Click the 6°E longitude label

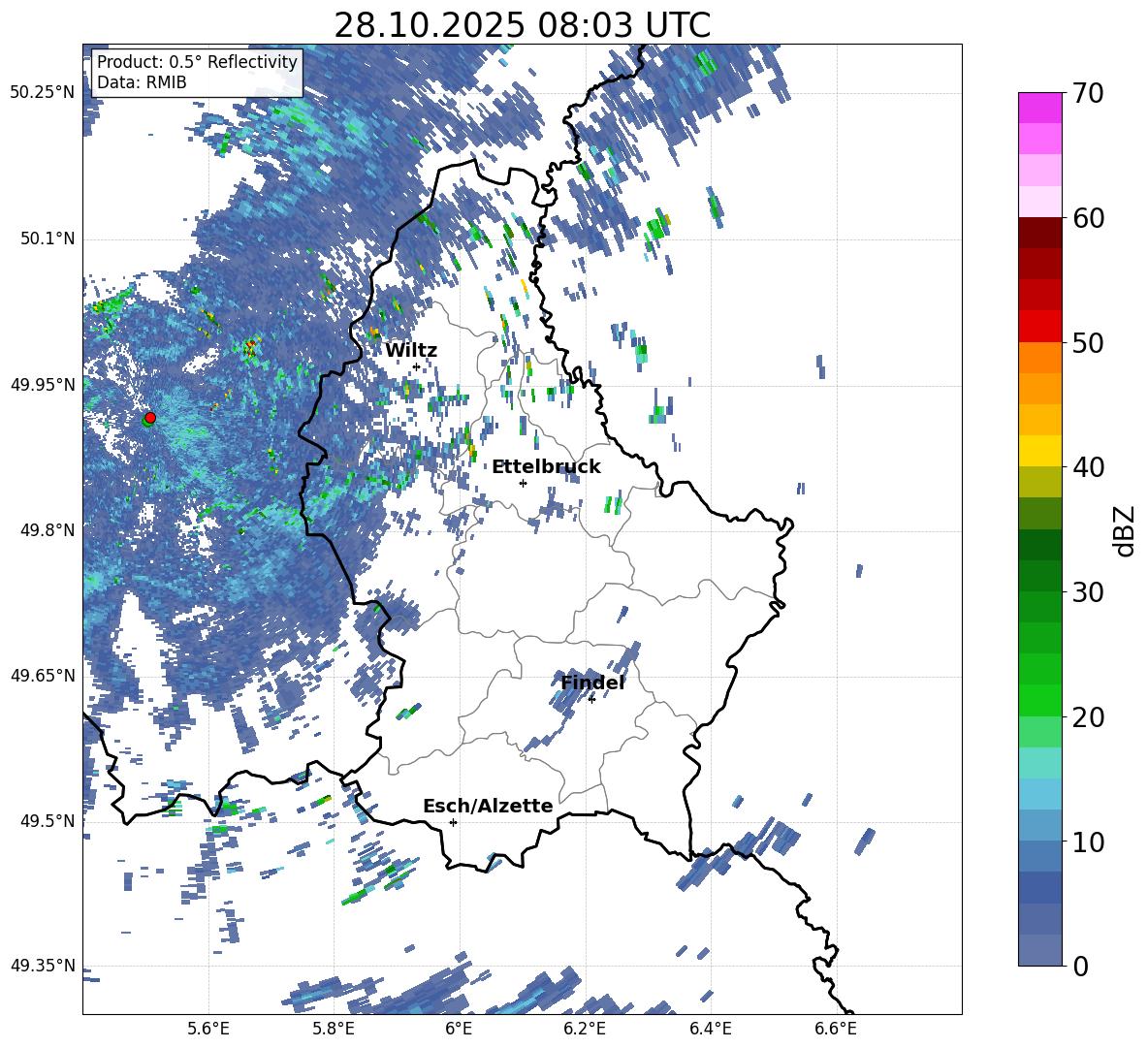[x=459, y=1029]
